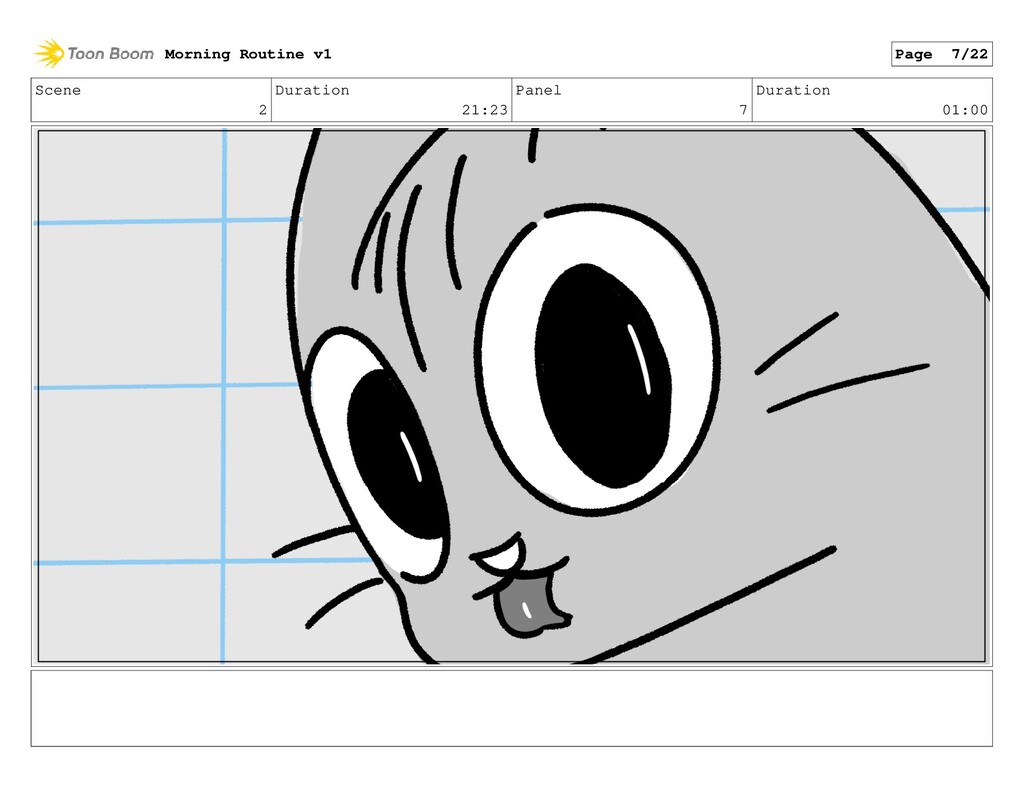
Task: Select the scene number value '2'
Action: 263,110
